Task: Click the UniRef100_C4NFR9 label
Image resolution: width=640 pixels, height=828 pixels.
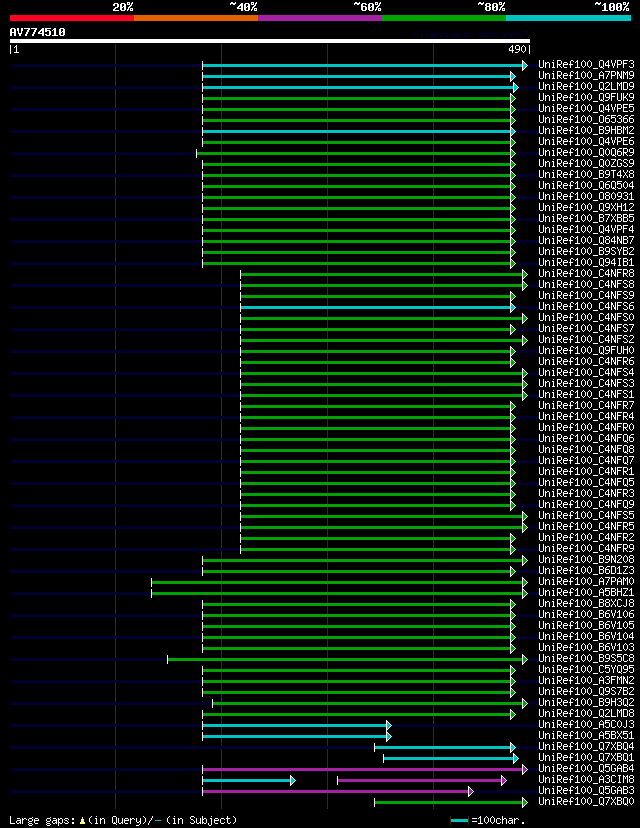Action: point(586,548)
